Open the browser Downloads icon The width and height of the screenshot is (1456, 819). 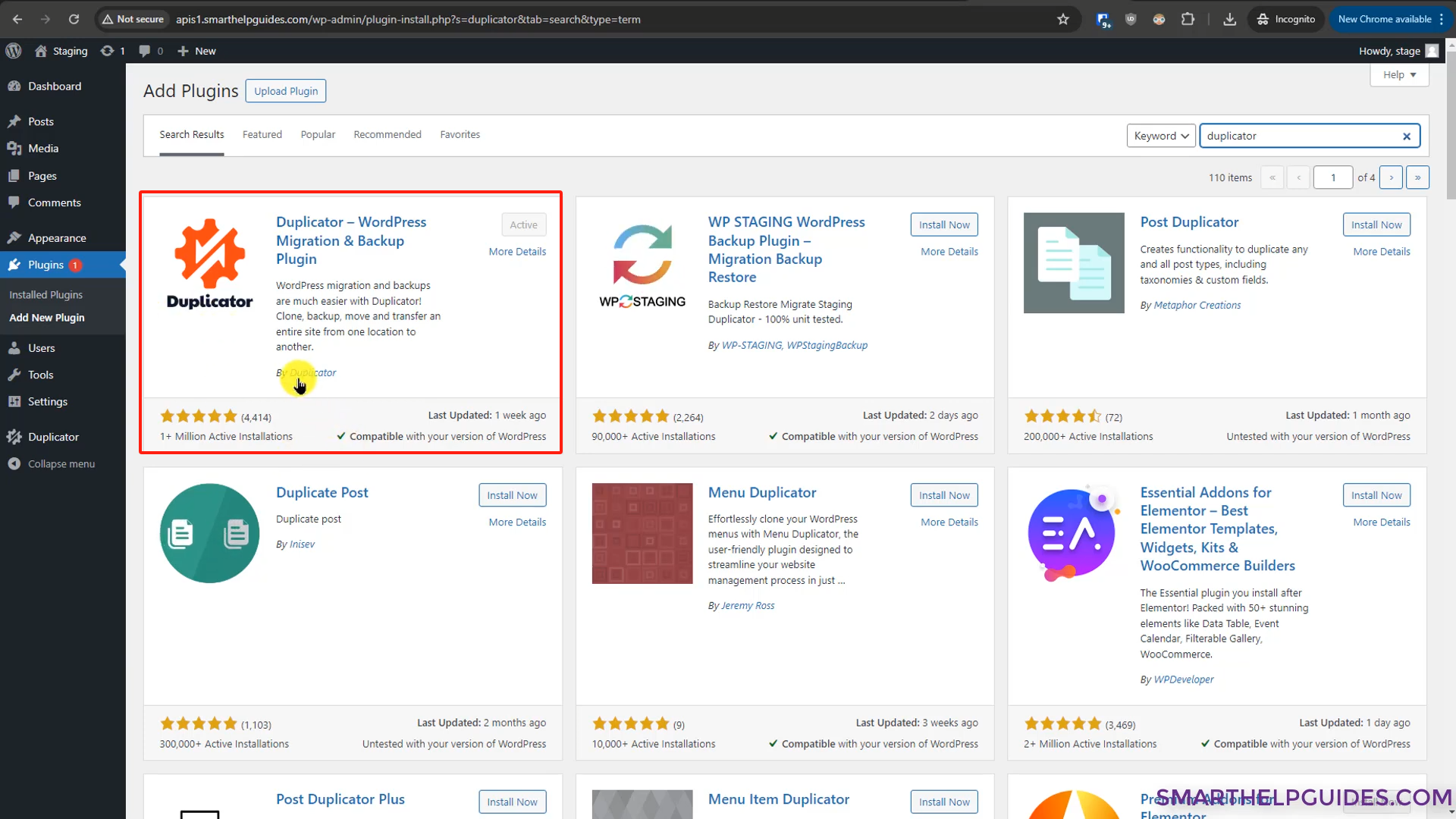coord(1229,19)
